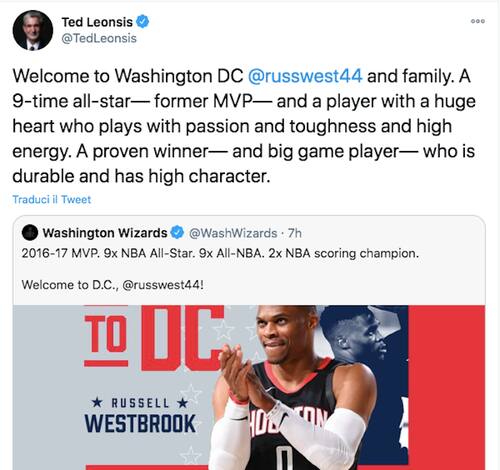Click the Washington Wizards account name
This screenshot has width=500, height=470.
pyautogui.click(x=105, y=233)
